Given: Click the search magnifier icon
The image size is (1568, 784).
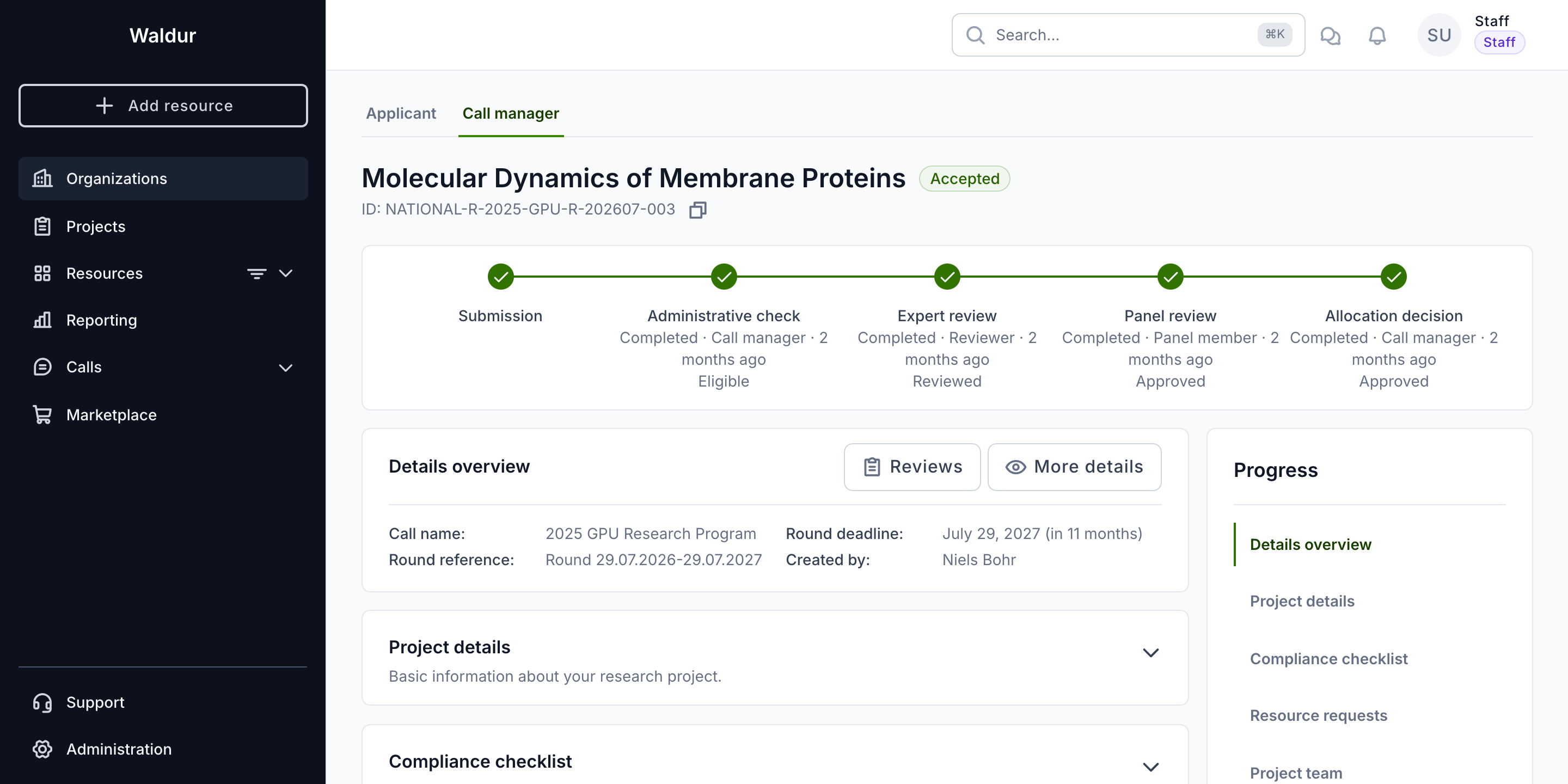Looking at the screenshot, I should (x=975, y=35).
